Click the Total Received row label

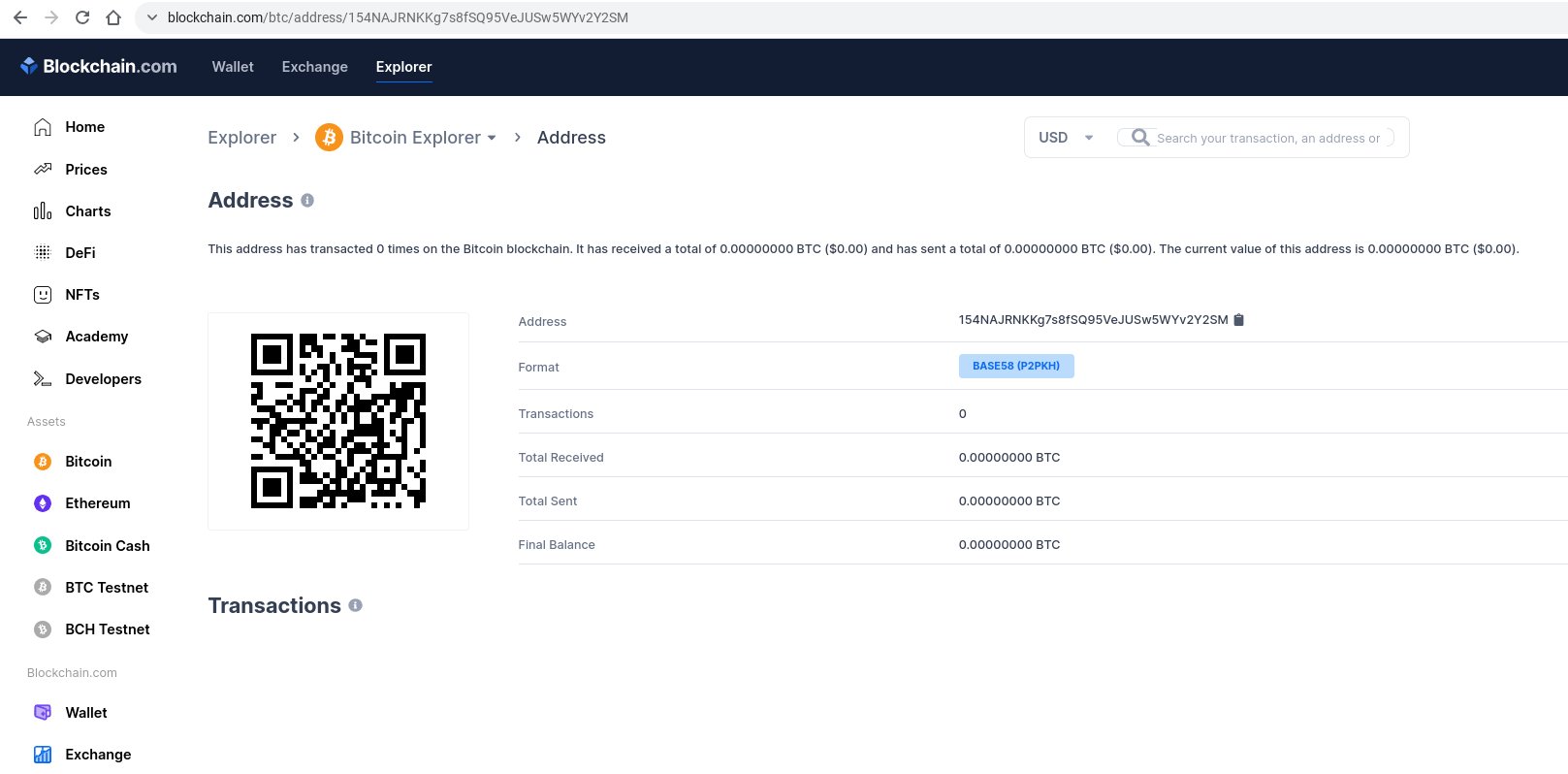[x=560, y=458]
